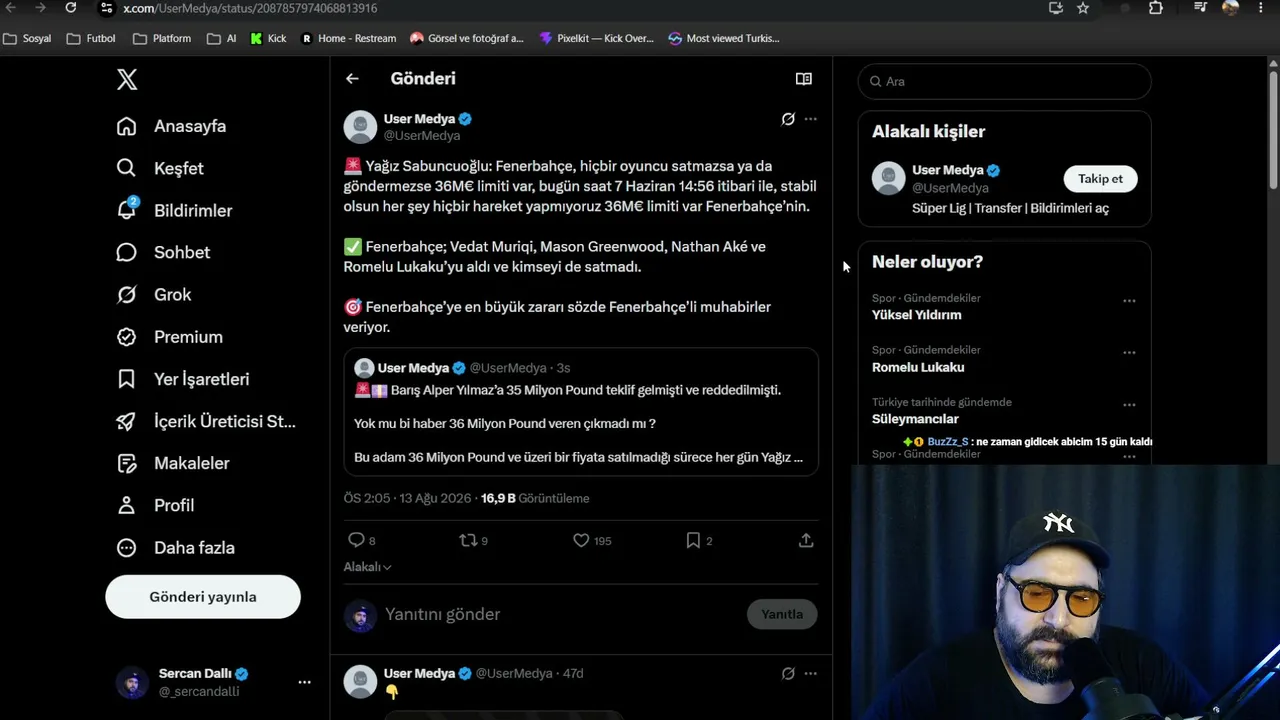The image size is (1280, 720).
Task: Open the Süleymancılar trend
Action: (x=915, y=419)
